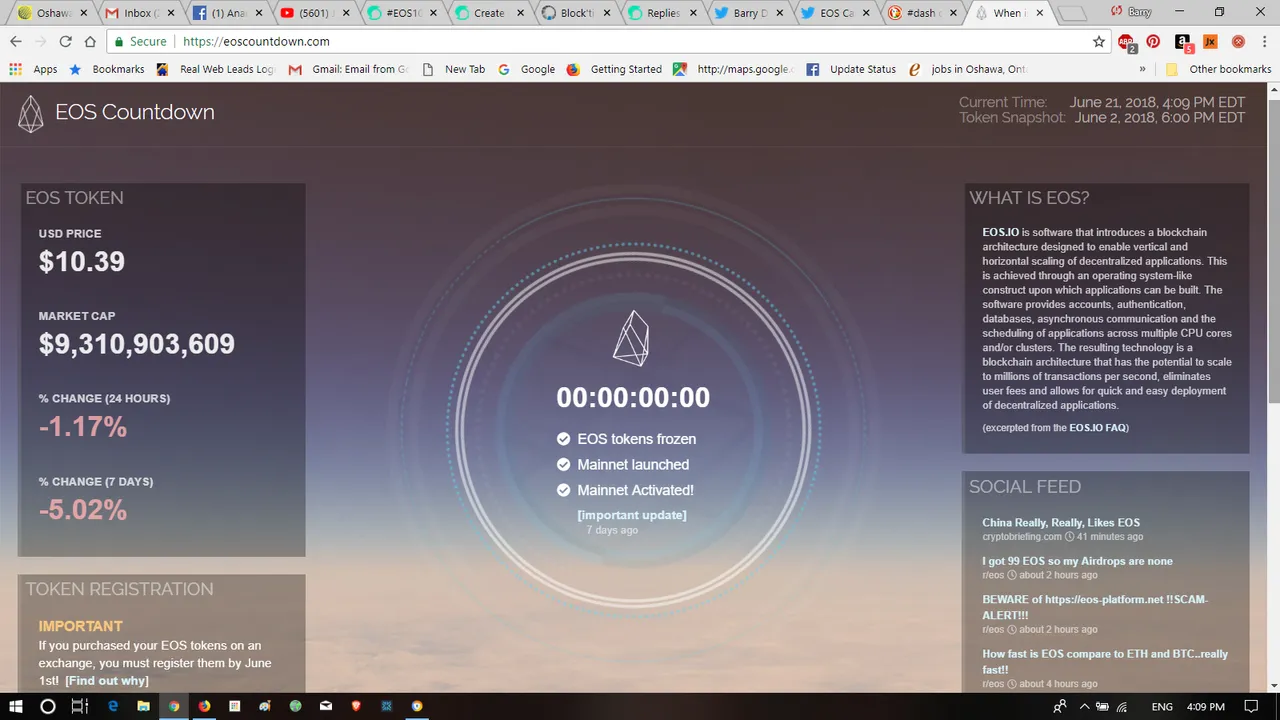Open 'How fast is EOS compare' post
Image resolution: width=1280 pixels, height=720 pixels.
coord(1105,661)
